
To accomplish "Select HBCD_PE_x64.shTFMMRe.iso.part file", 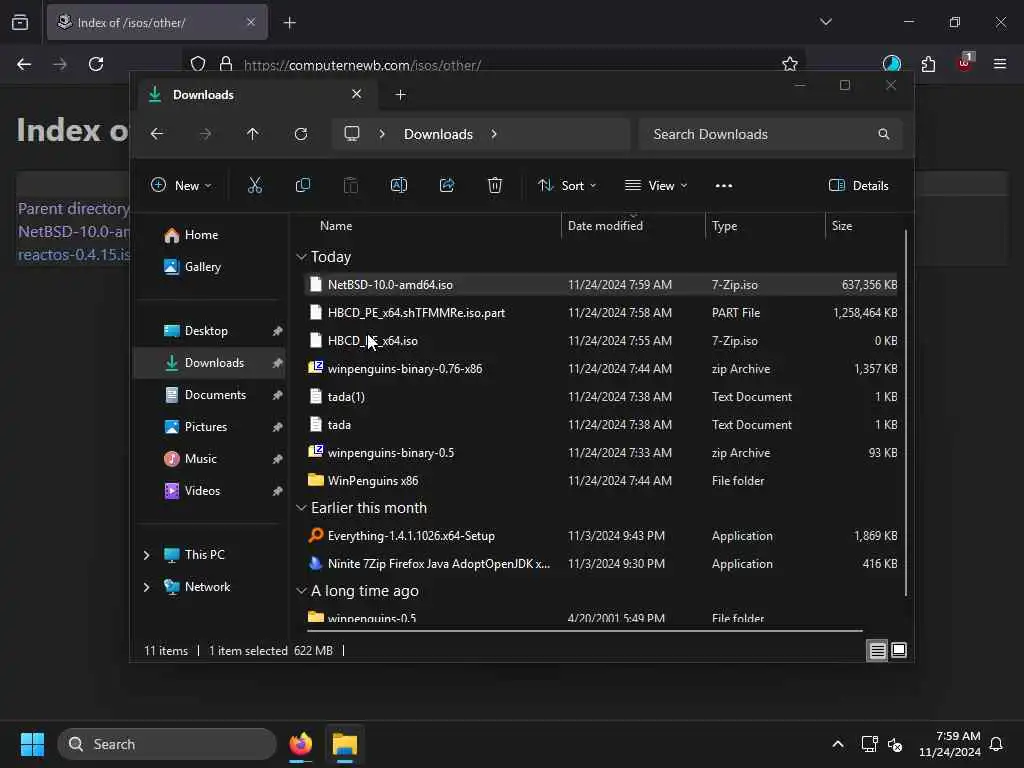I will (601, 313).
